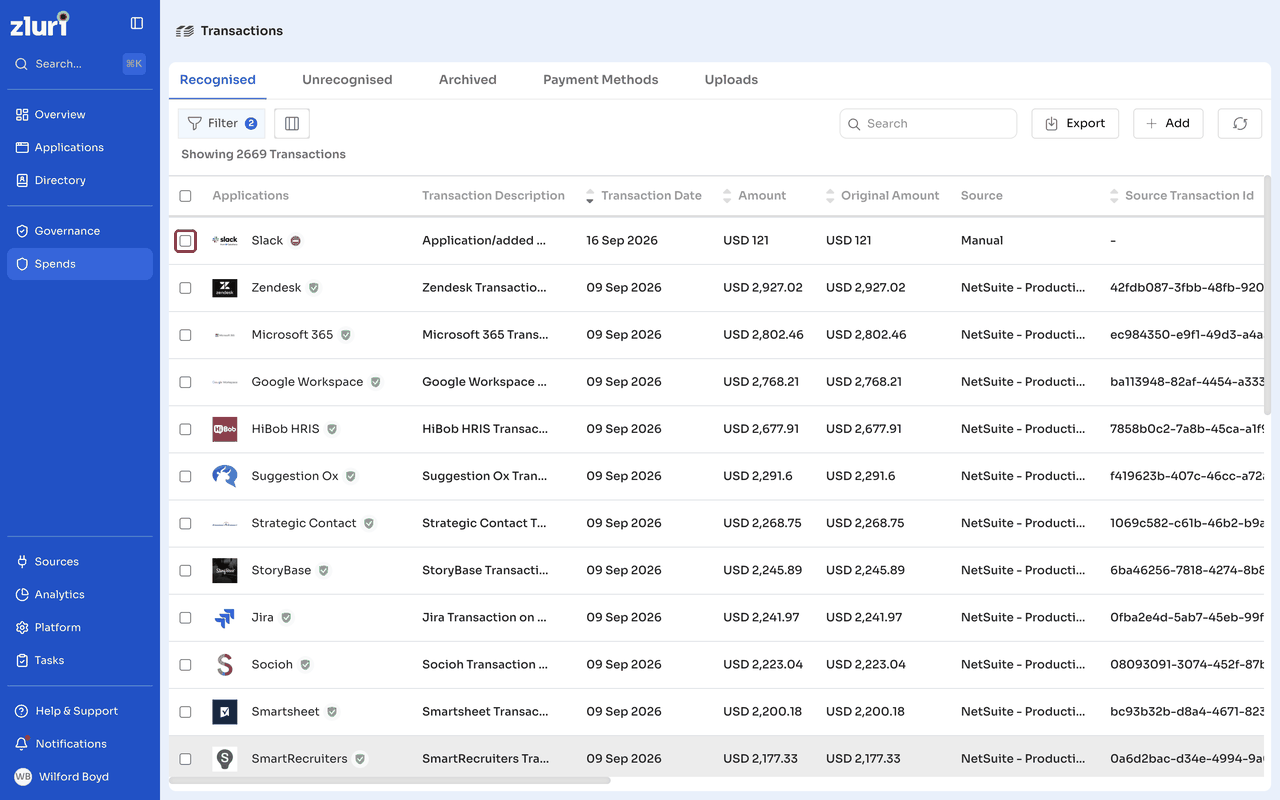Image resolution: width=1280 pixels, height=800 pixels.
Task: Click the Smartsheet app logo
Action: pos(225,712)
